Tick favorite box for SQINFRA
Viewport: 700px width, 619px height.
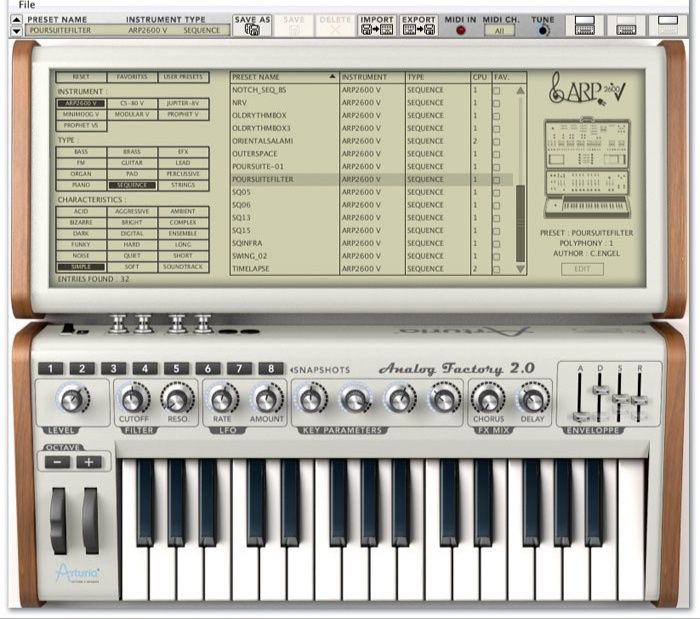[496, 244]
